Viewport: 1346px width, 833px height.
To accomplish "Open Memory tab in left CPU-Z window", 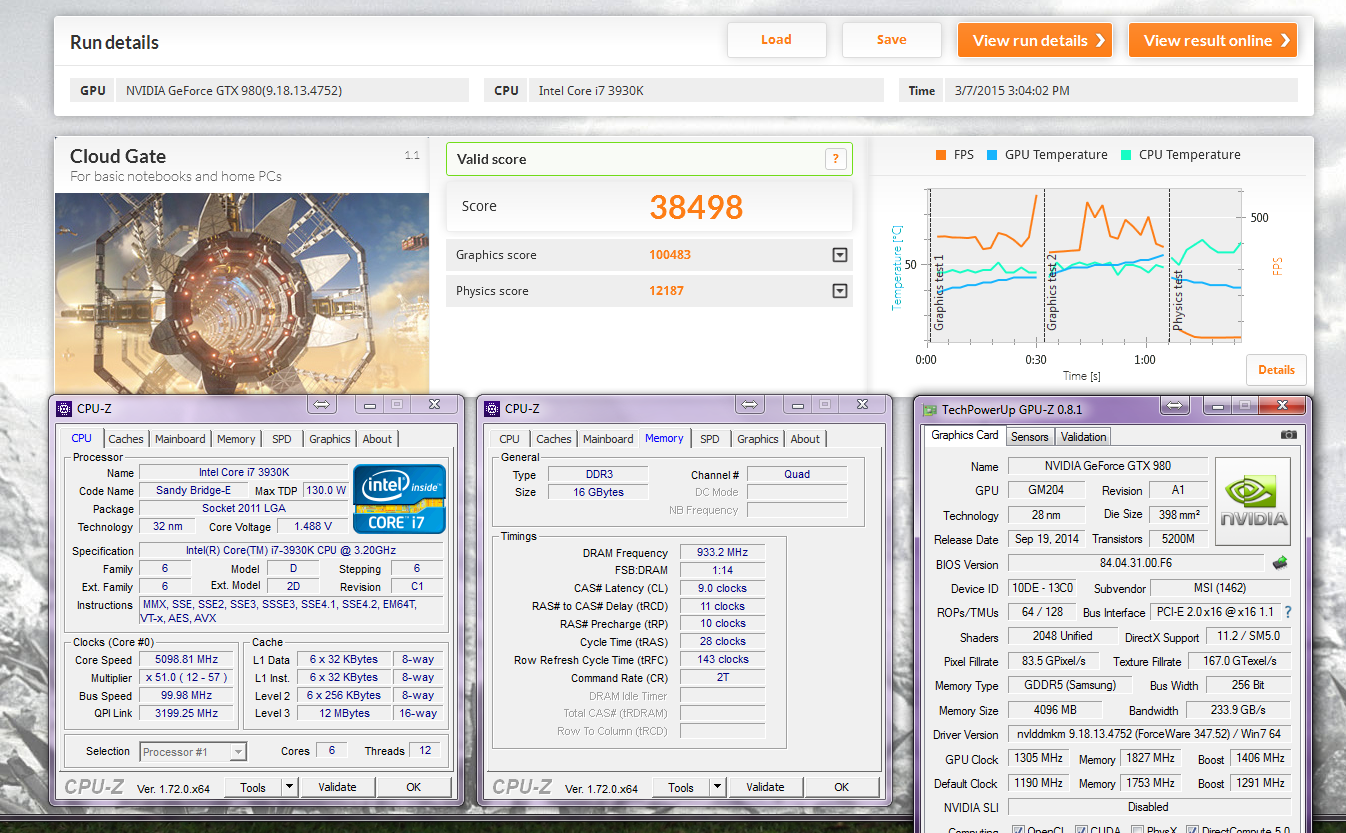I will pyautogui.click(x=236, y=439).
